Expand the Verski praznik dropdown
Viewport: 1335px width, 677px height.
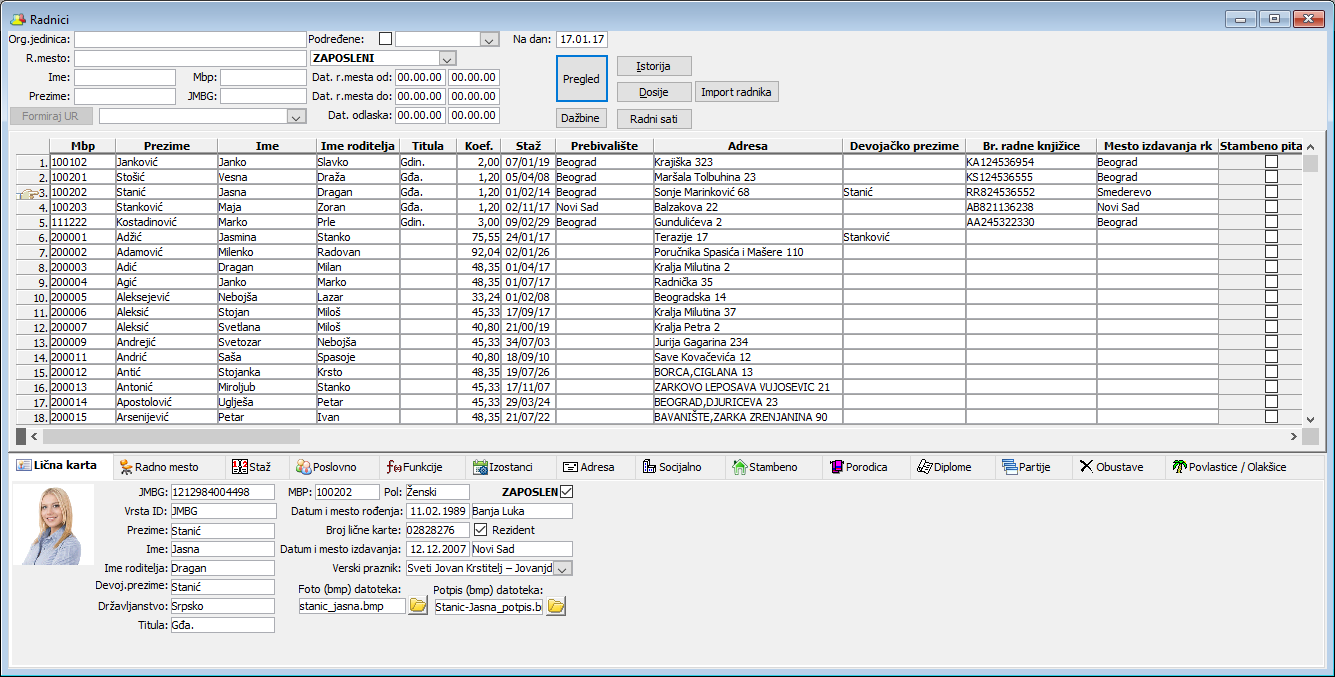562,568
